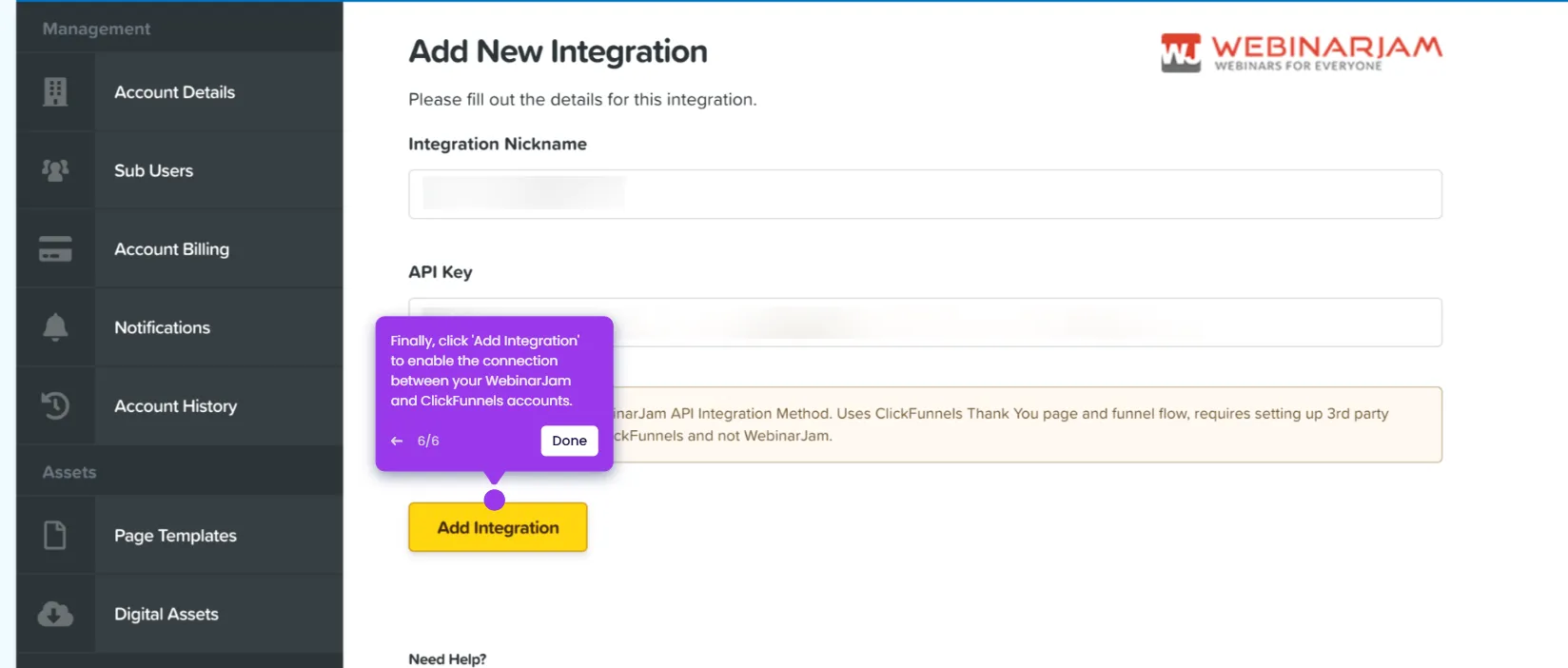Click the API Key label
The image size is (1568, 668).
click(441, 272)
